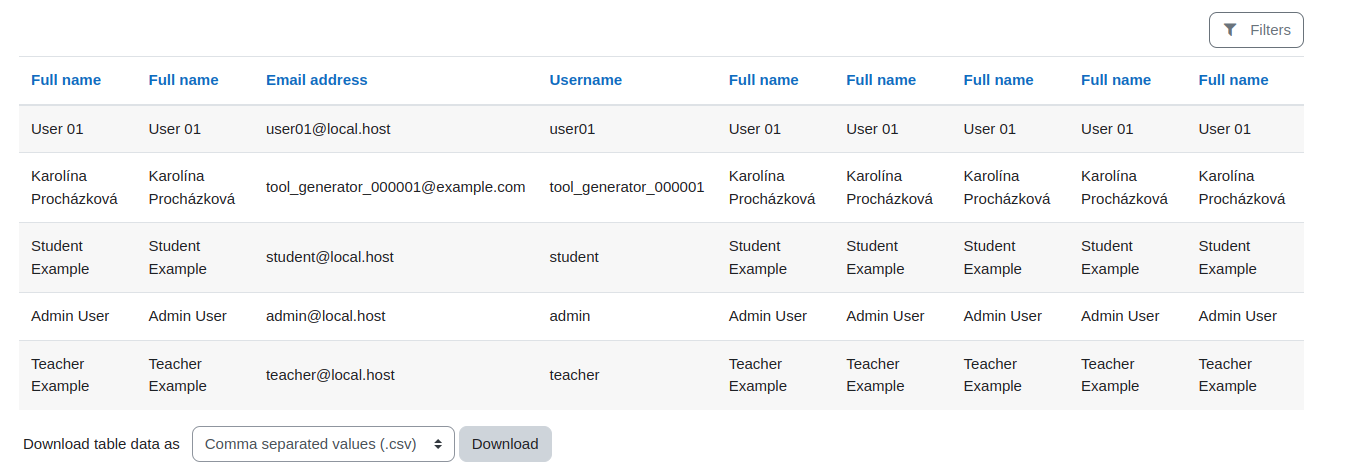Open the Filters panel
Image resolution: width=1370 pixels, height=475 pixels.
tap(1256, 30)
